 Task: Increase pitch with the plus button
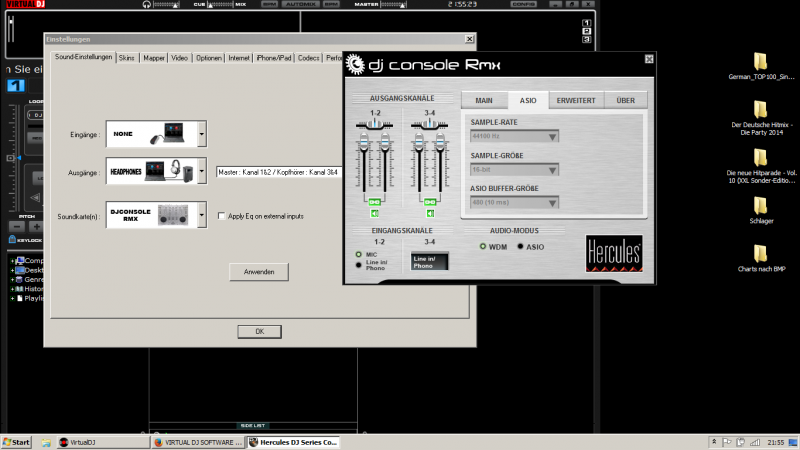coord(36,226)
